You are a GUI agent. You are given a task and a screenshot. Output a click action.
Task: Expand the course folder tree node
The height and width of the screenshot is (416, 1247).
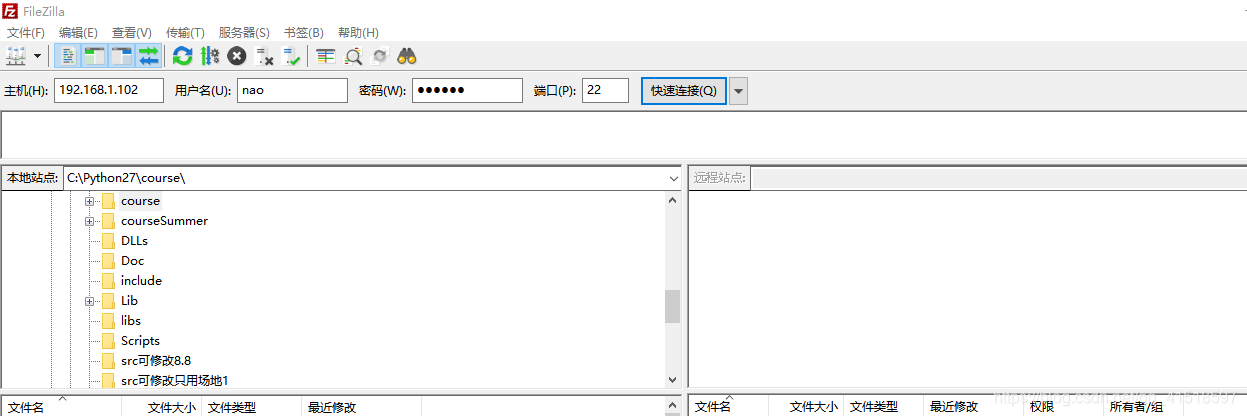[x=90, y=201]
